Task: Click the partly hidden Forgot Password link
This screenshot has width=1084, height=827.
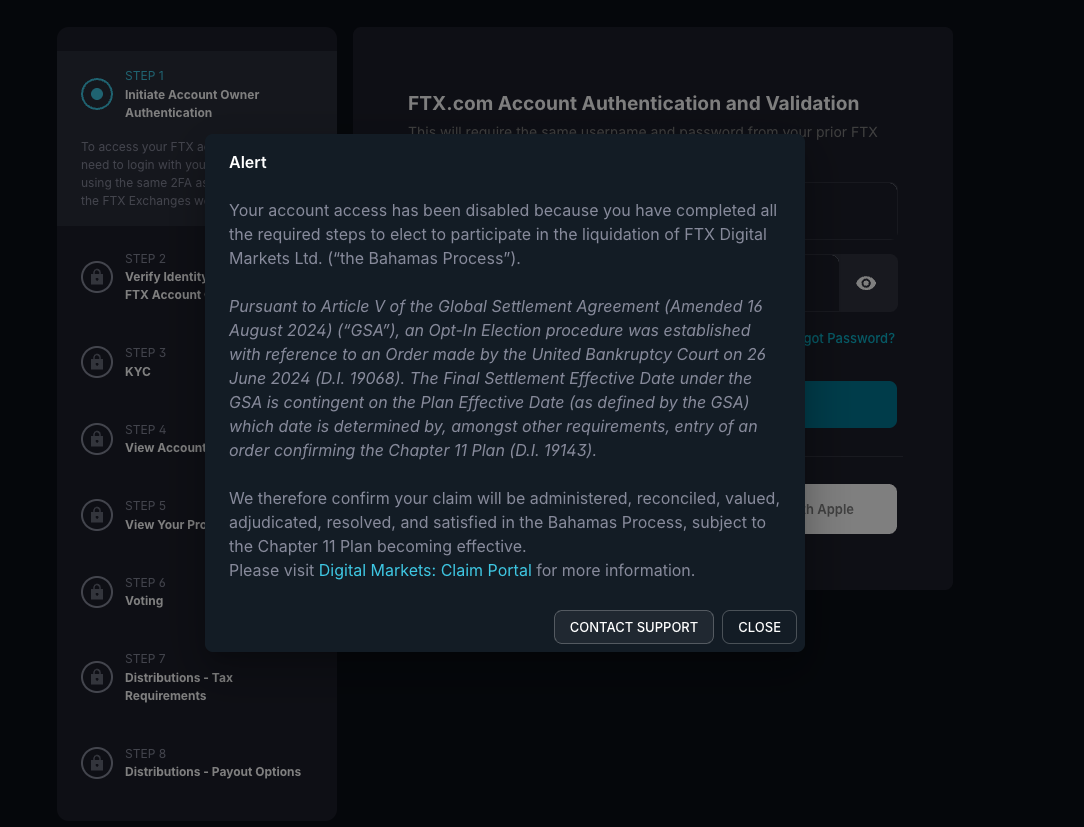Action: point(850,338)
